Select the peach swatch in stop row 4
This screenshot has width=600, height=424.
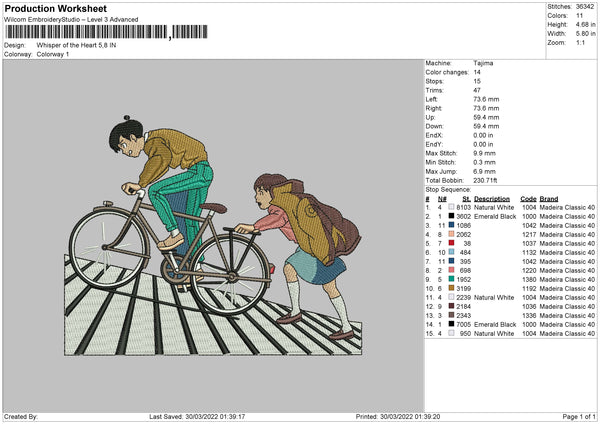click(452, 235)
